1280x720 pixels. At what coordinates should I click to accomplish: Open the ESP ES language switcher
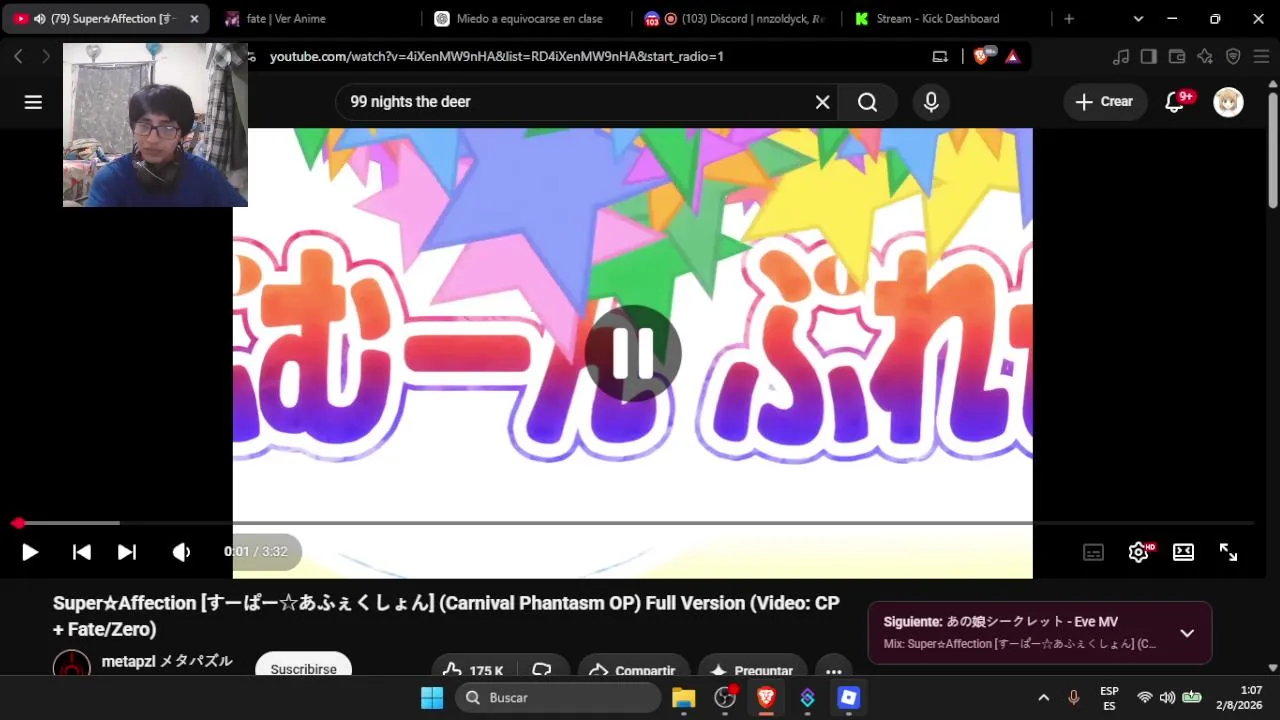pyautogui.click(x=1109, y=698)
